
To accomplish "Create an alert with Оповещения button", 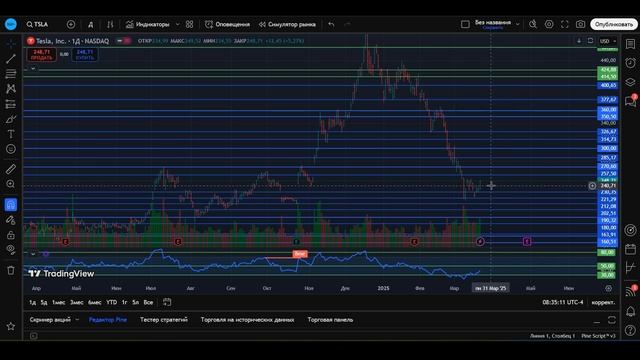I will pos(227,24).
